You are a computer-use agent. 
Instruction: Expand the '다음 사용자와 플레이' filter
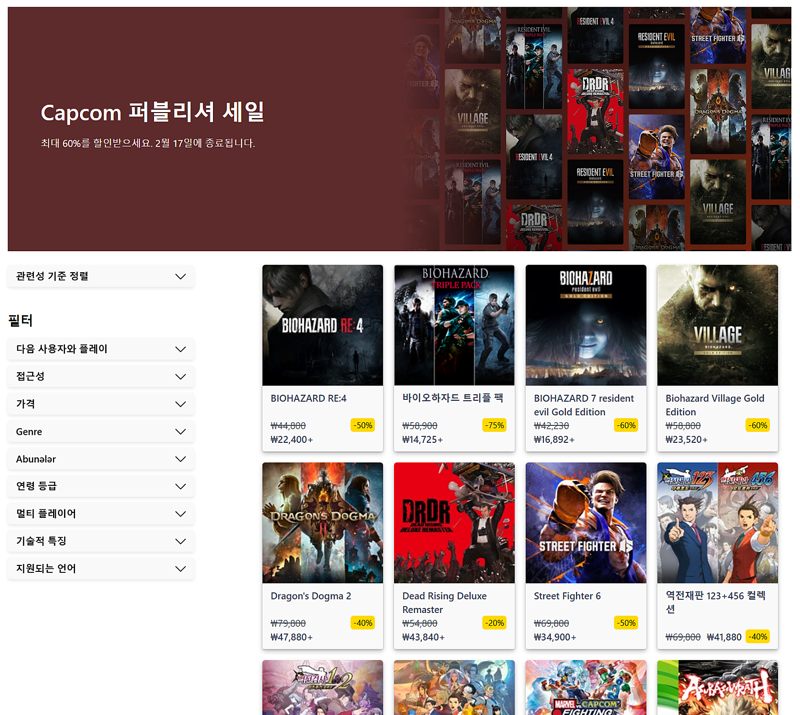tap(101, 349)
